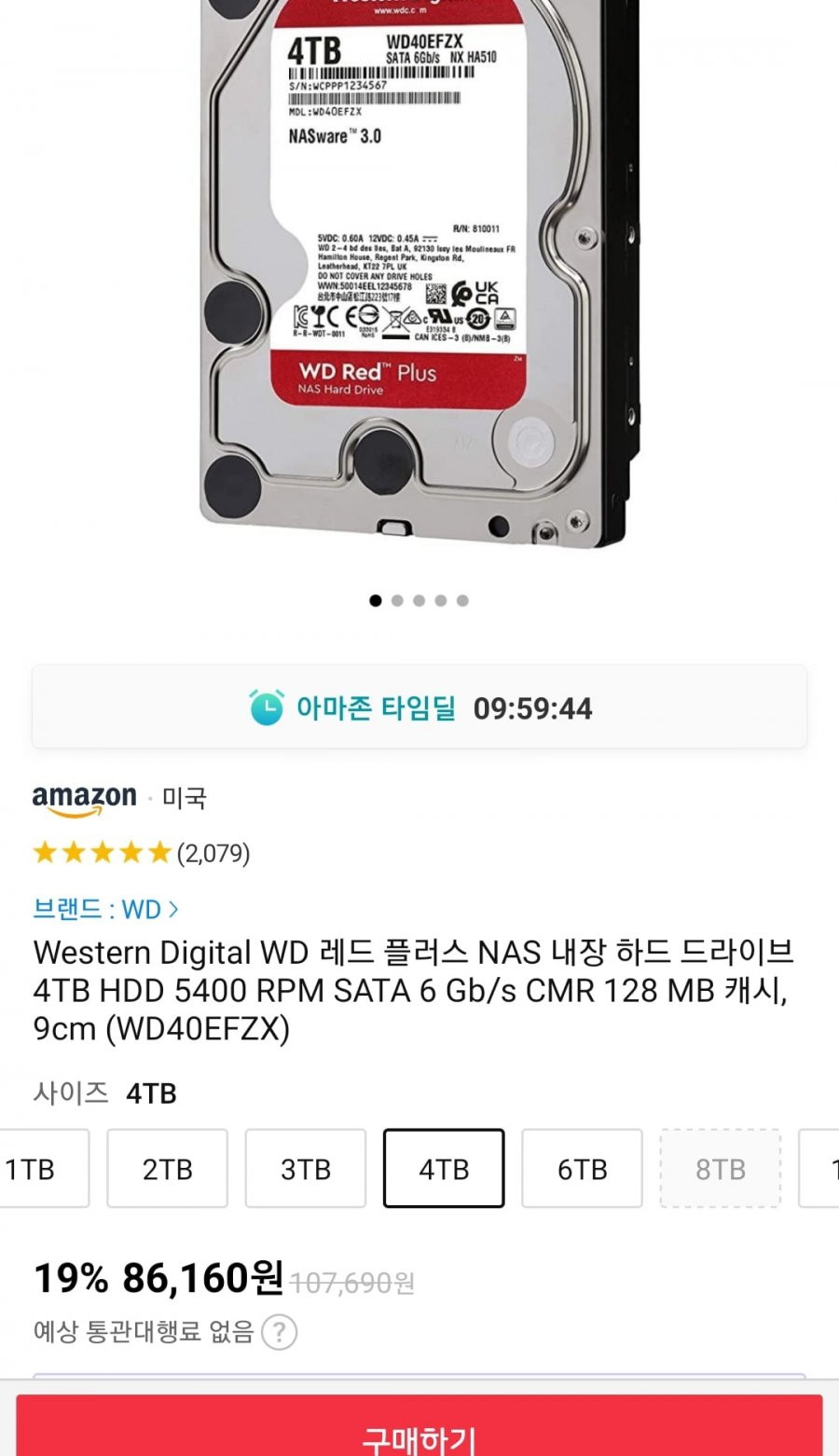
Task: Tap the Amazon logo
Action: point(85,798)
